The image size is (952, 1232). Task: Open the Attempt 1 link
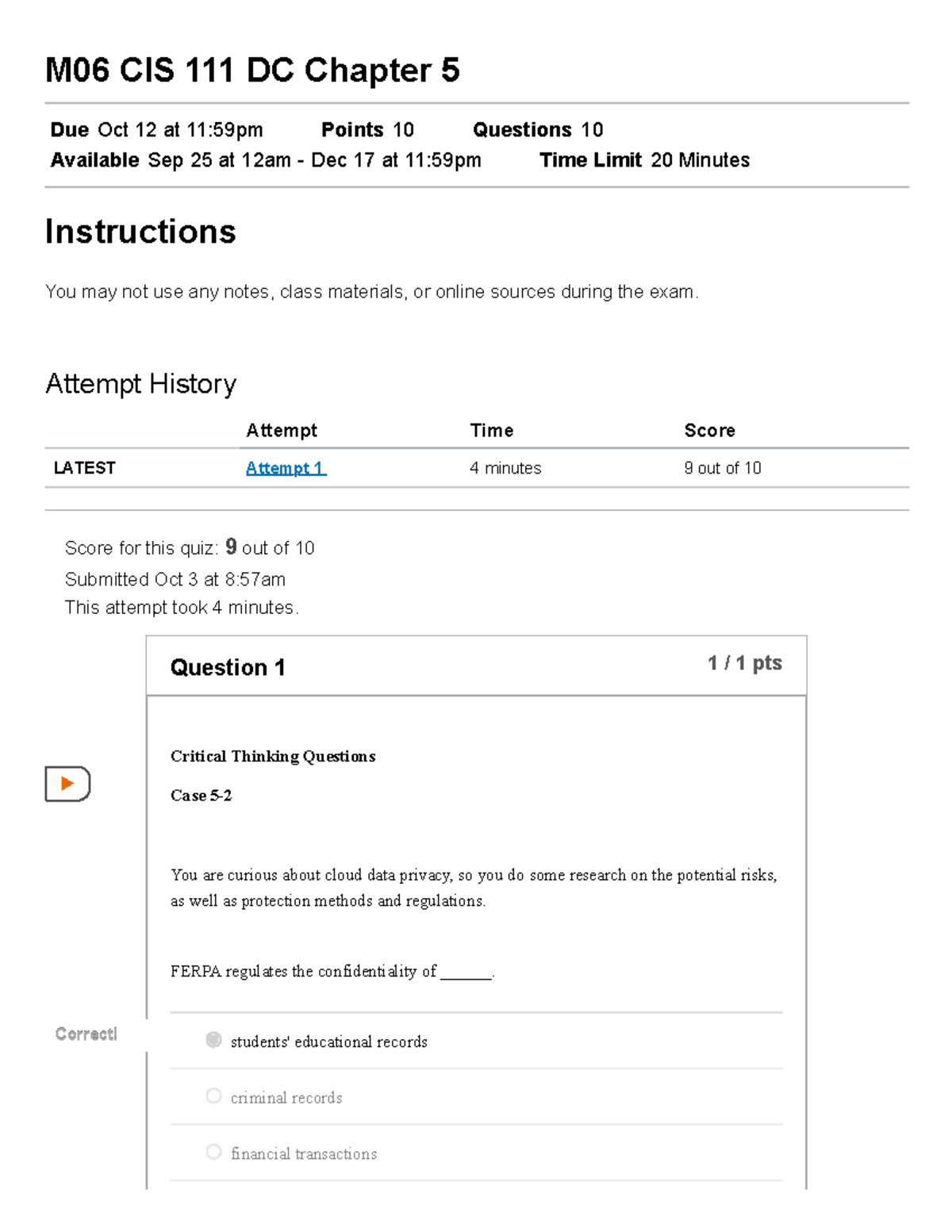coord(286,468)
